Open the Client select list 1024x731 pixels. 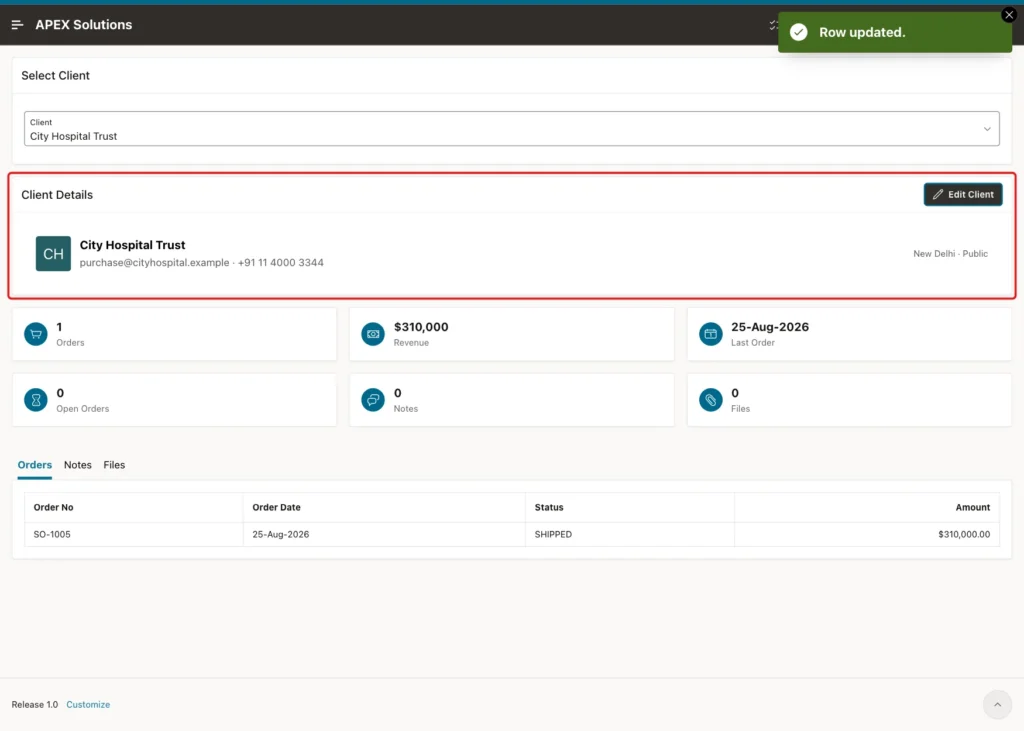(511, 129)
